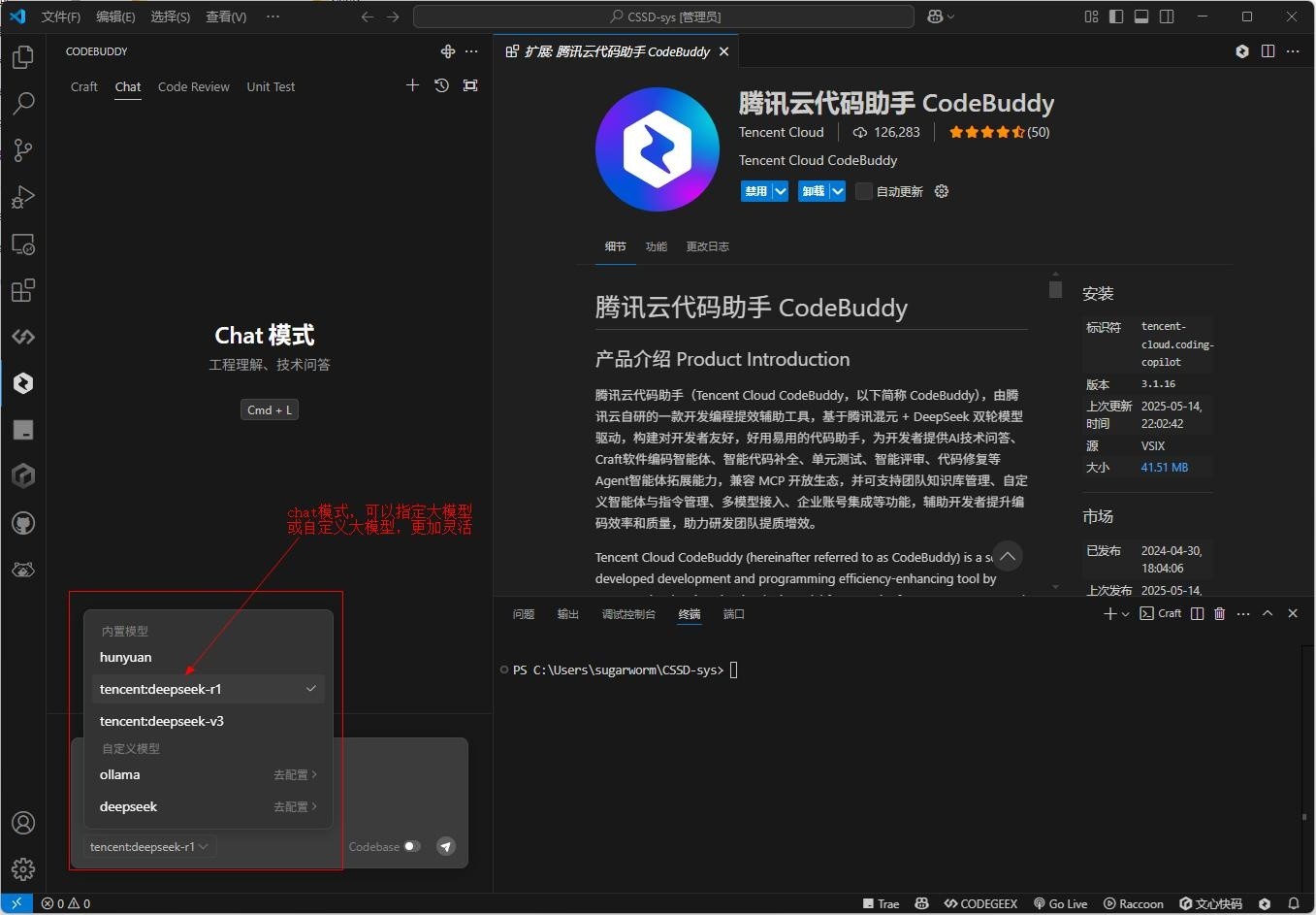The width and height of the screenshot is (1316, 915).
Task: Open more actions ellipsis in menu bar
Action: (x=273, y=16)
